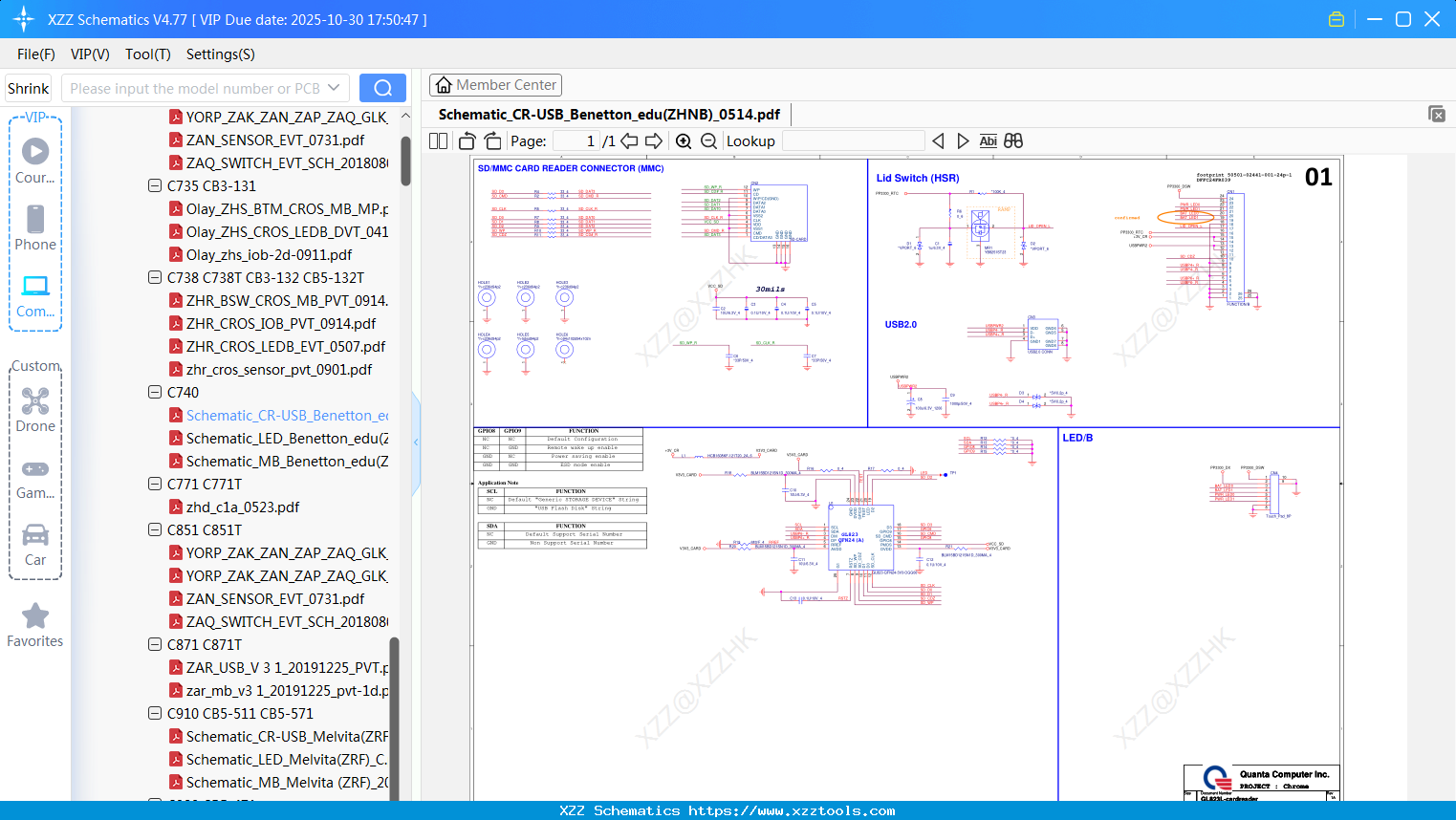This screenshot has height=820, width=1456.
Task: Collapse the C735 CB3-131 folder
Action: [x=155, y=185]
